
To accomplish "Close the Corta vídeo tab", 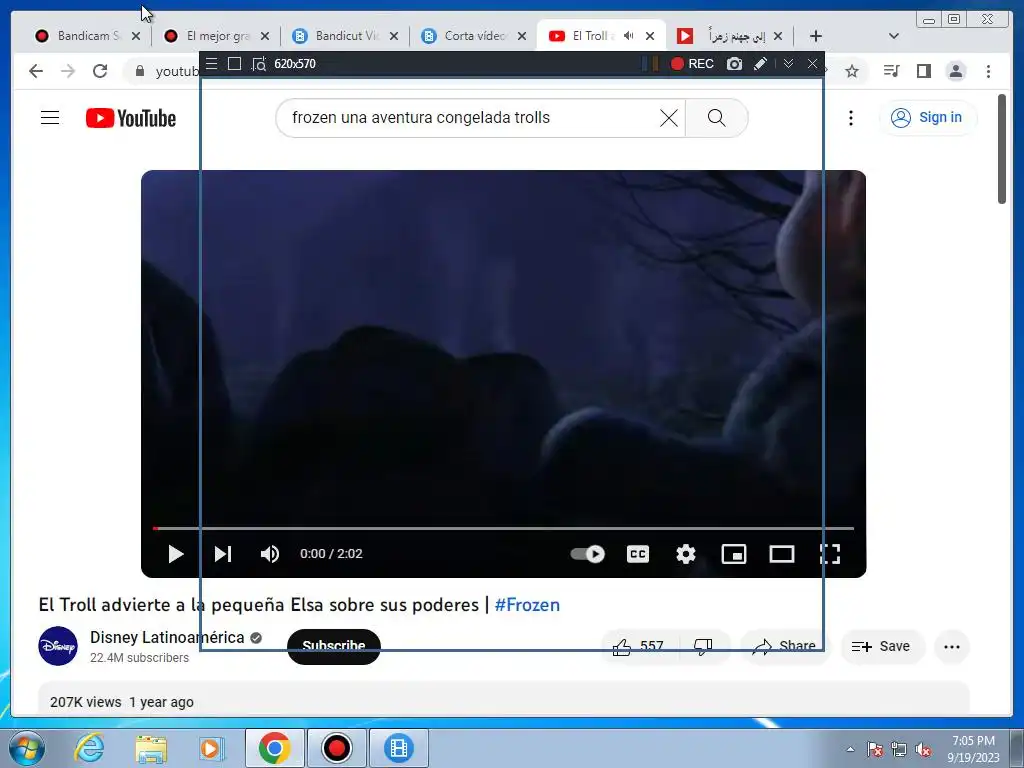I will (522, 36).
